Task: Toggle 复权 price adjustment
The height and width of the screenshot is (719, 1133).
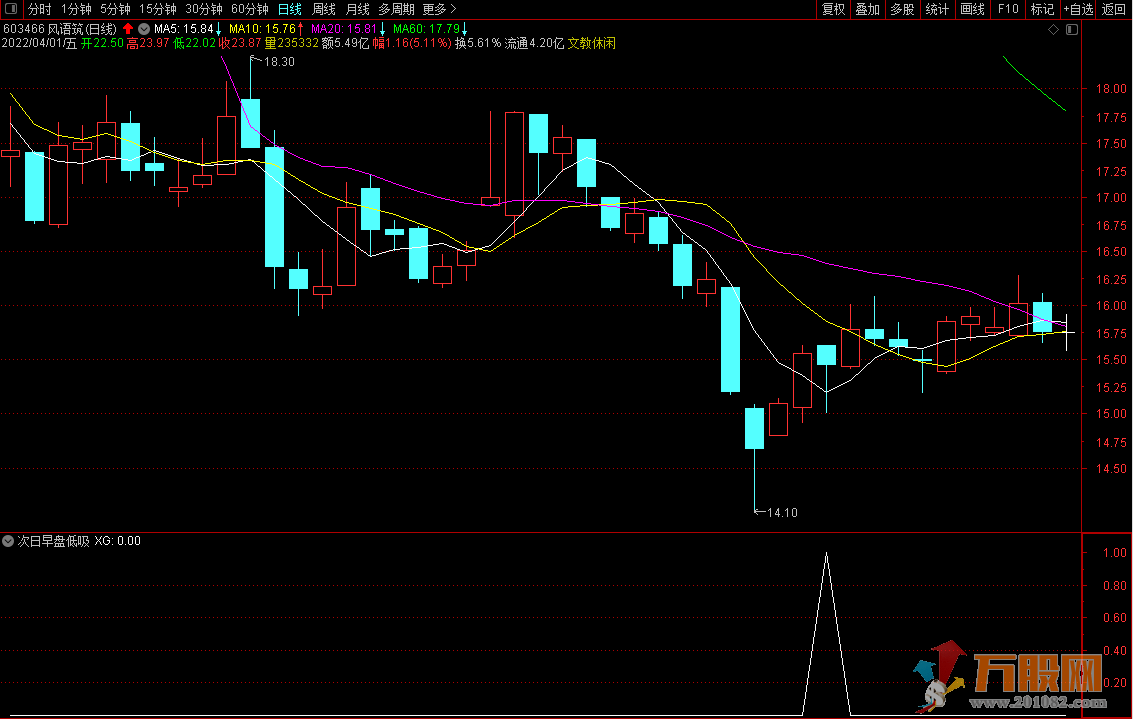Action: tap(833, 10)
